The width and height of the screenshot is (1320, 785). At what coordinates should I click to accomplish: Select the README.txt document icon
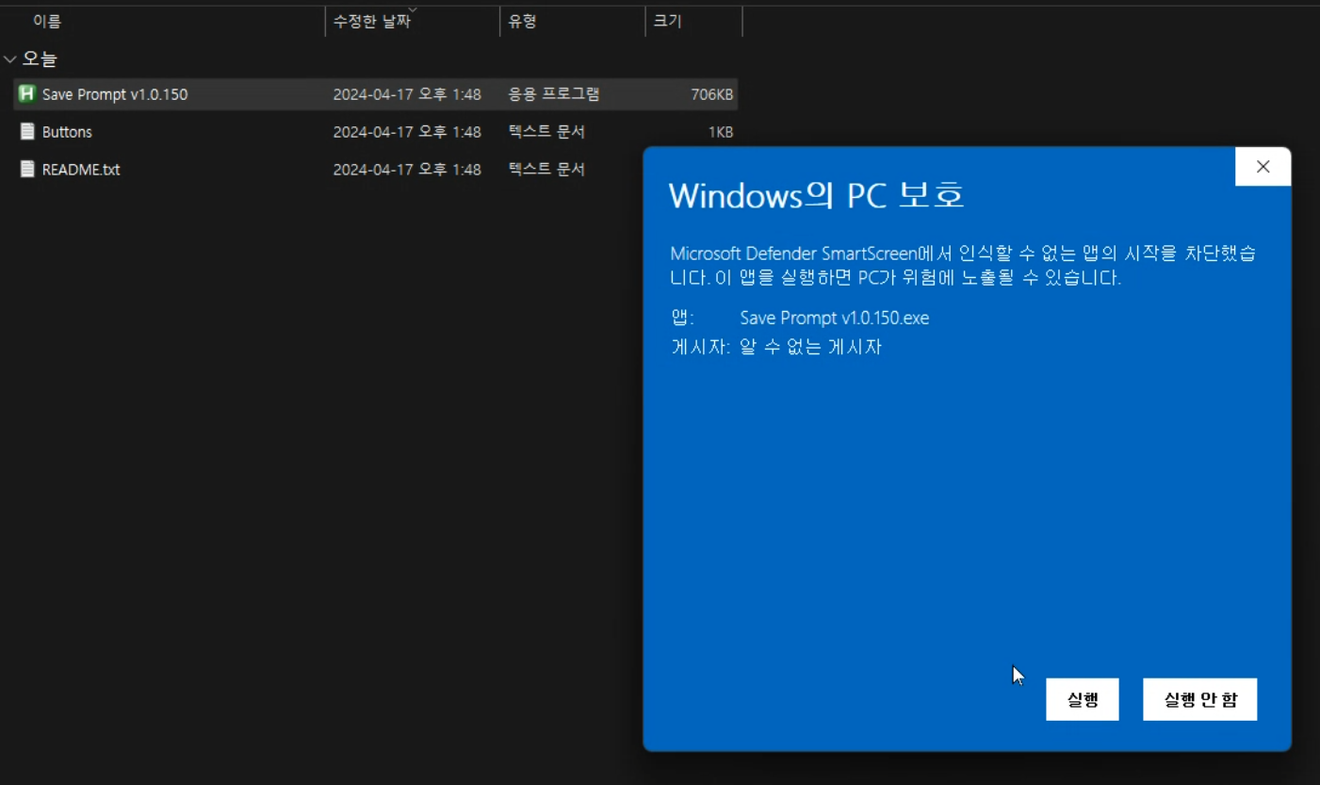pos(27,170)
